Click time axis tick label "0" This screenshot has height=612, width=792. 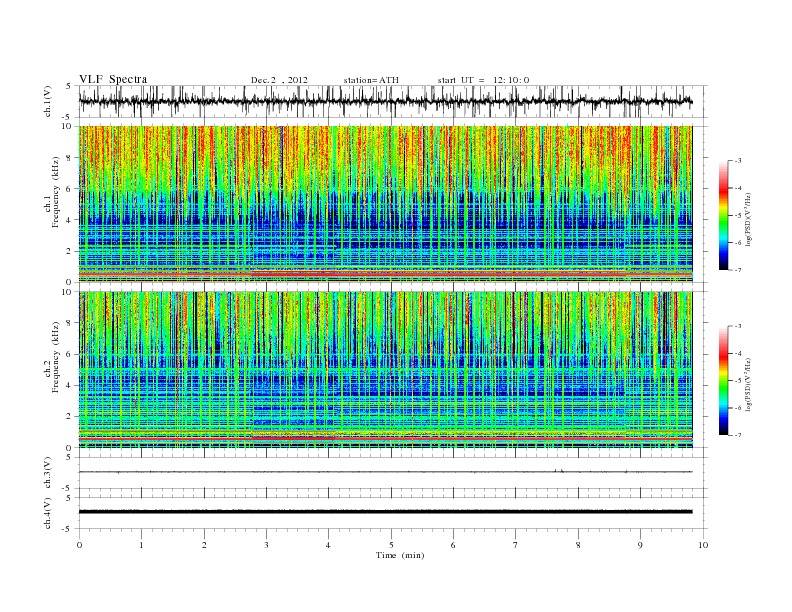(79, 545)
